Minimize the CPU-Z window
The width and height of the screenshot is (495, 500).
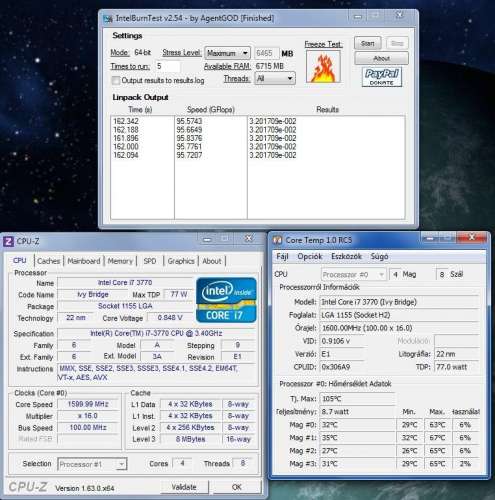click(x=207, y=239)
